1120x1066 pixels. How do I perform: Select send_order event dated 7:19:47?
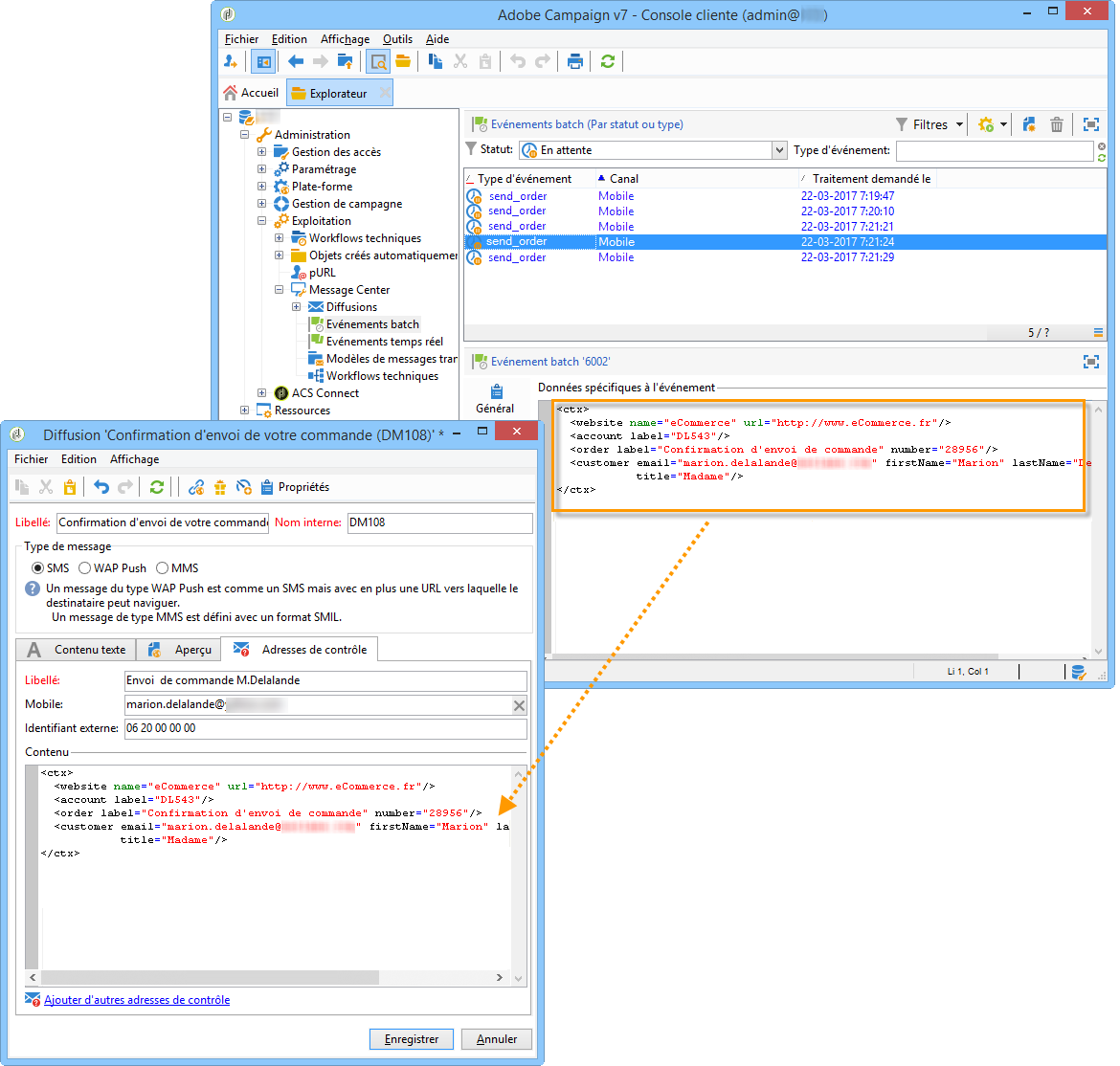[x=785, y=196]
